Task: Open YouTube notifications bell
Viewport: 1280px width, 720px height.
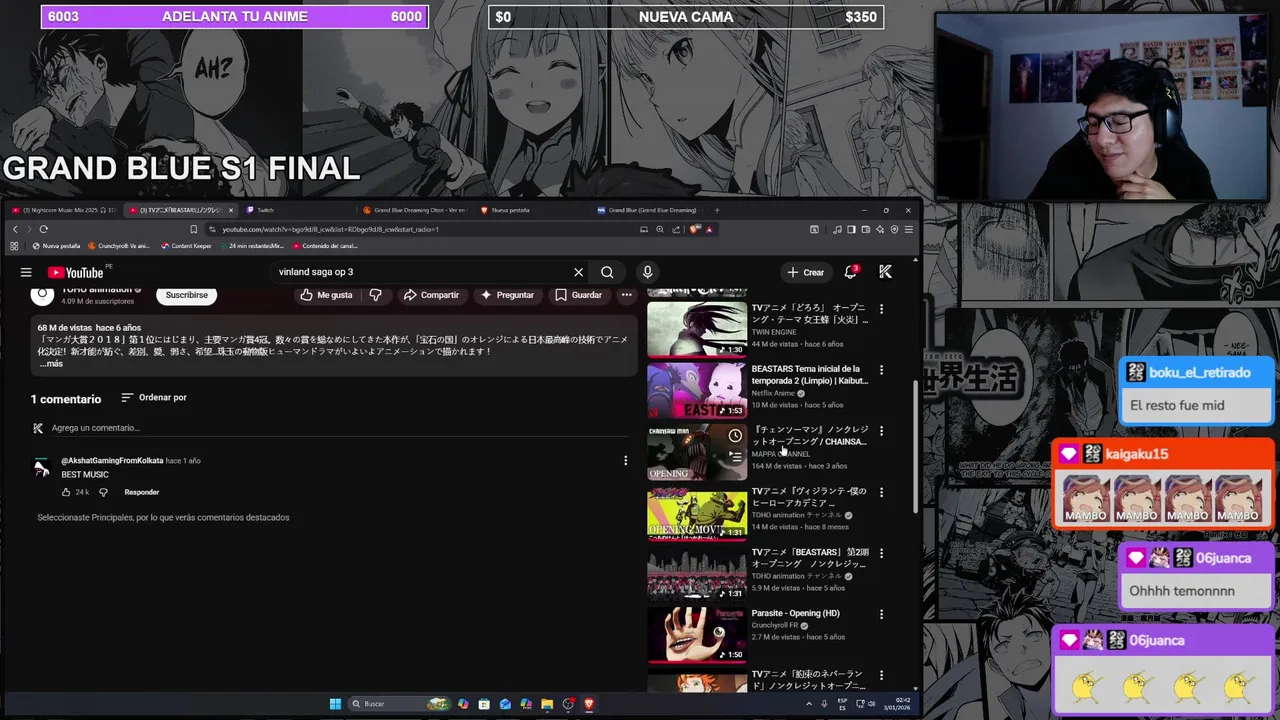Action: pyautogui.click(x=851, y=272)
